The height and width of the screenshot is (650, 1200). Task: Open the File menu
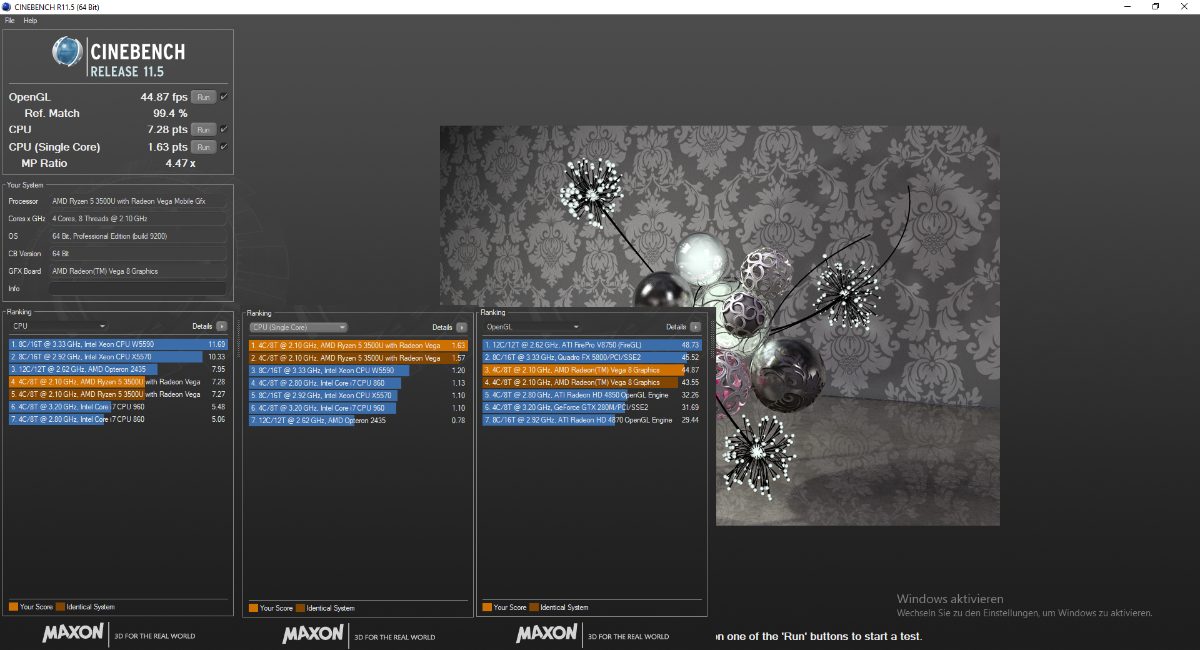(9, 20)
